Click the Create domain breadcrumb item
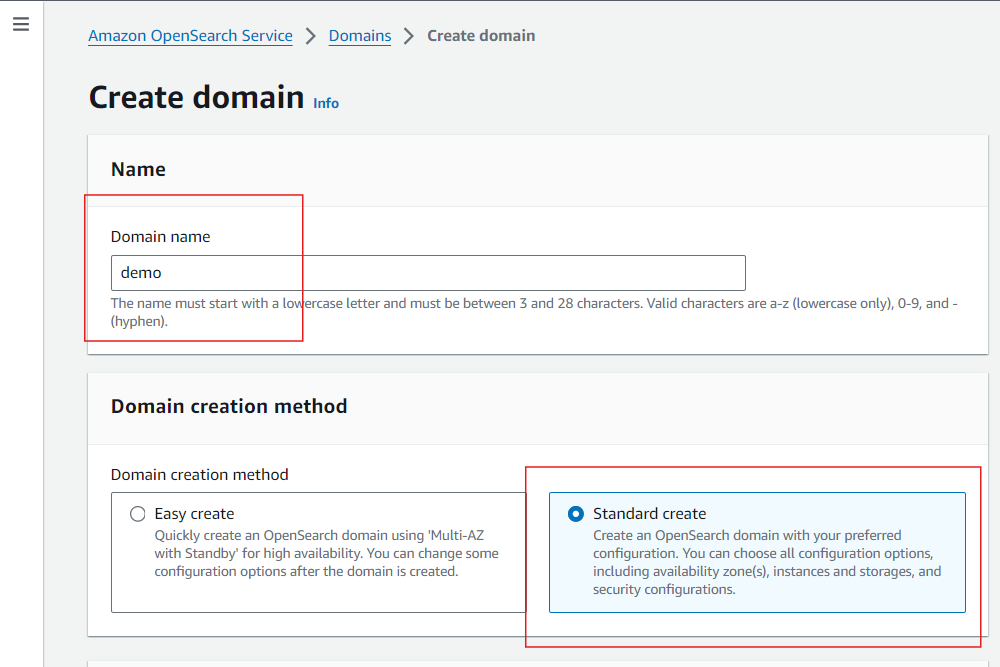 pyautogui.click(x=481, y=36)
